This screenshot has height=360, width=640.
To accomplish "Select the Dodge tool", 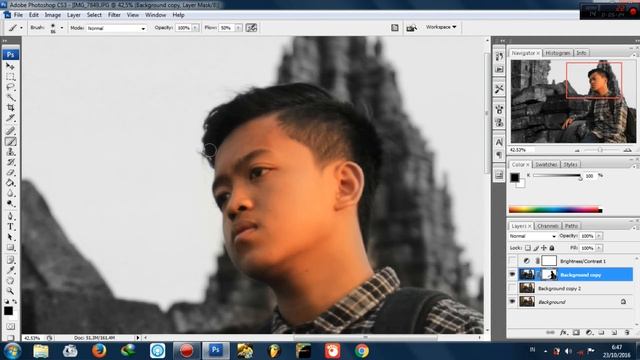I will tap(11, 204).
